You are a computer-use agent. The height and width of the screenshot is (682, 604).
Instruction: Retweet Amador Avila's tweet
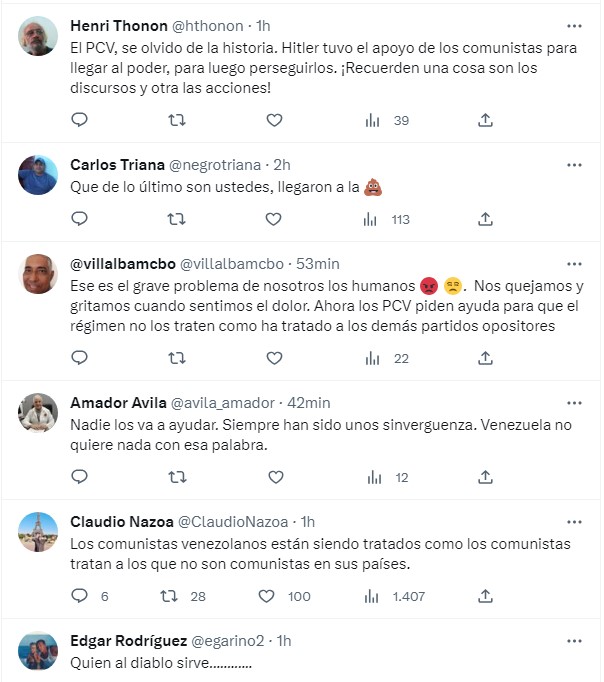click(177, 478)
